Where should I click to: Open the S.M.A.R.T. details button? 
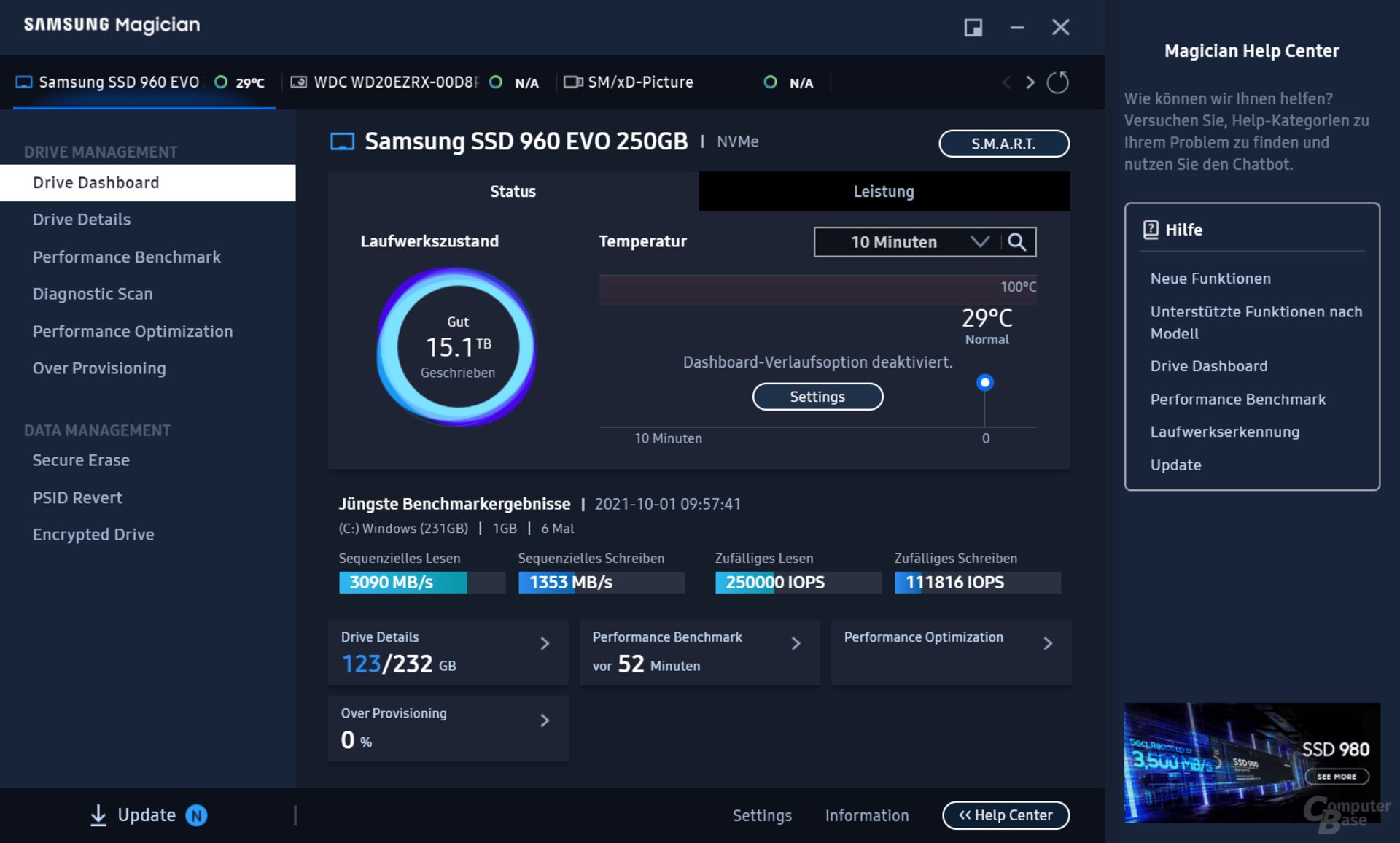1003,144
